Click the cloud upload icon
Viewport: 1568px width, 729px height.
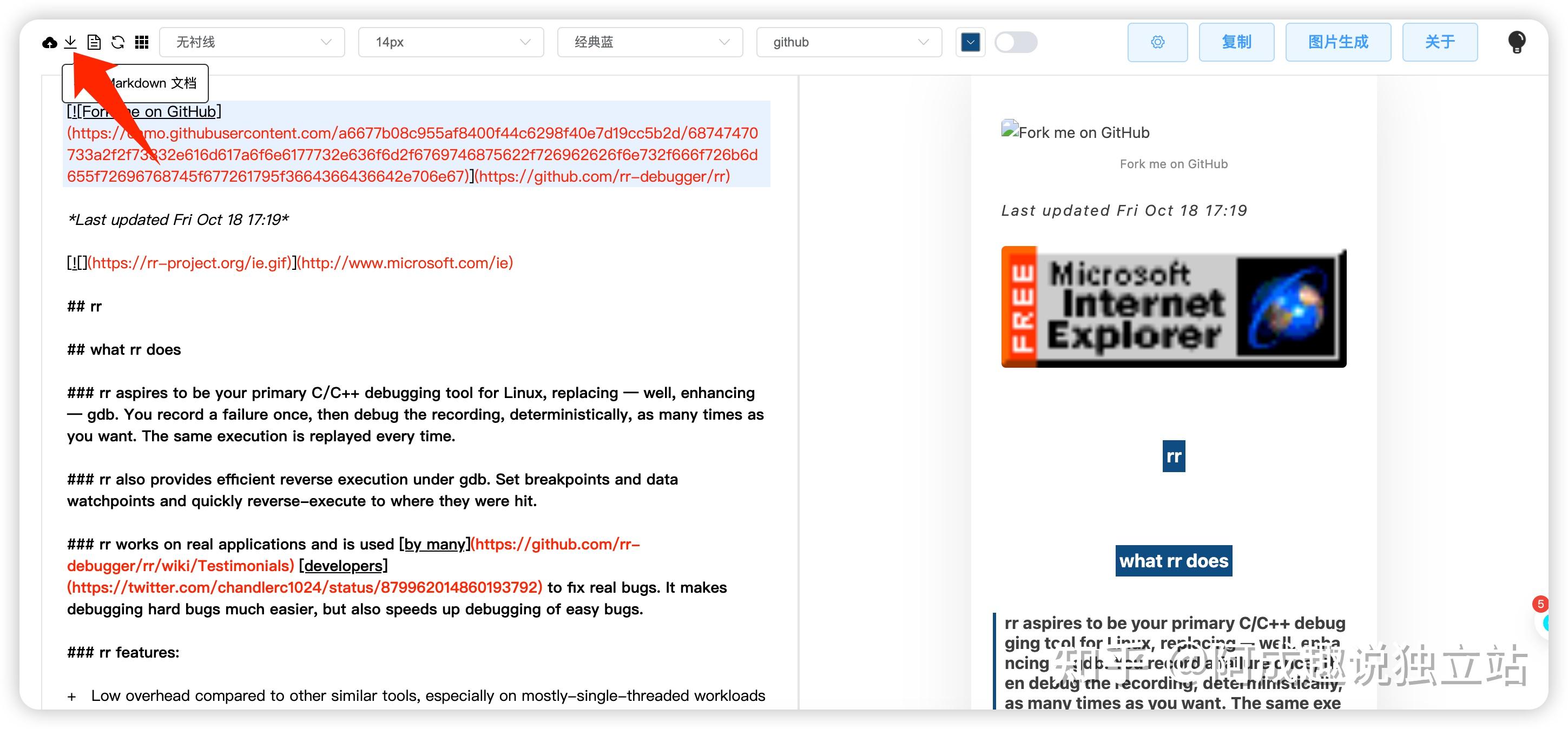point(49,42)
